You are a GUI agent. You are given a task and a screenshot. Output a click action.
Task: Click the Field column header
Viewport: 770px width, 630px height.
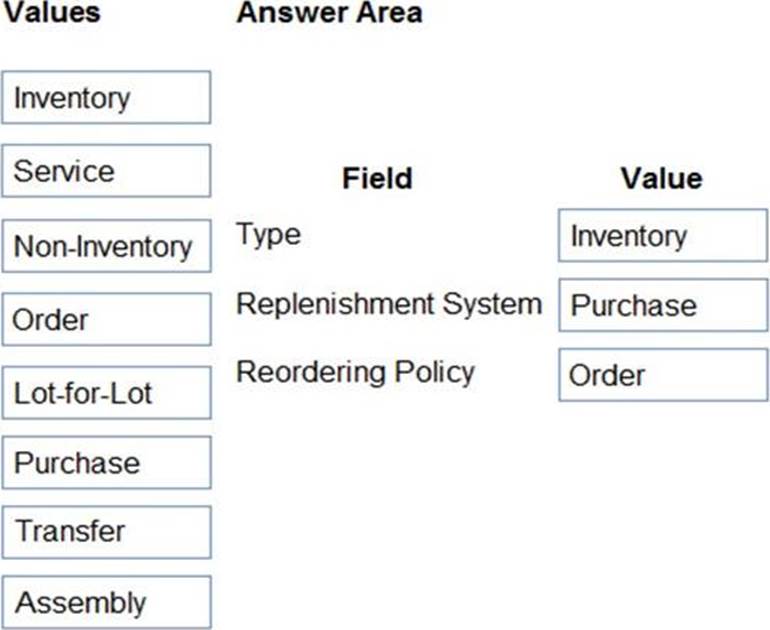tap(377, 179)
